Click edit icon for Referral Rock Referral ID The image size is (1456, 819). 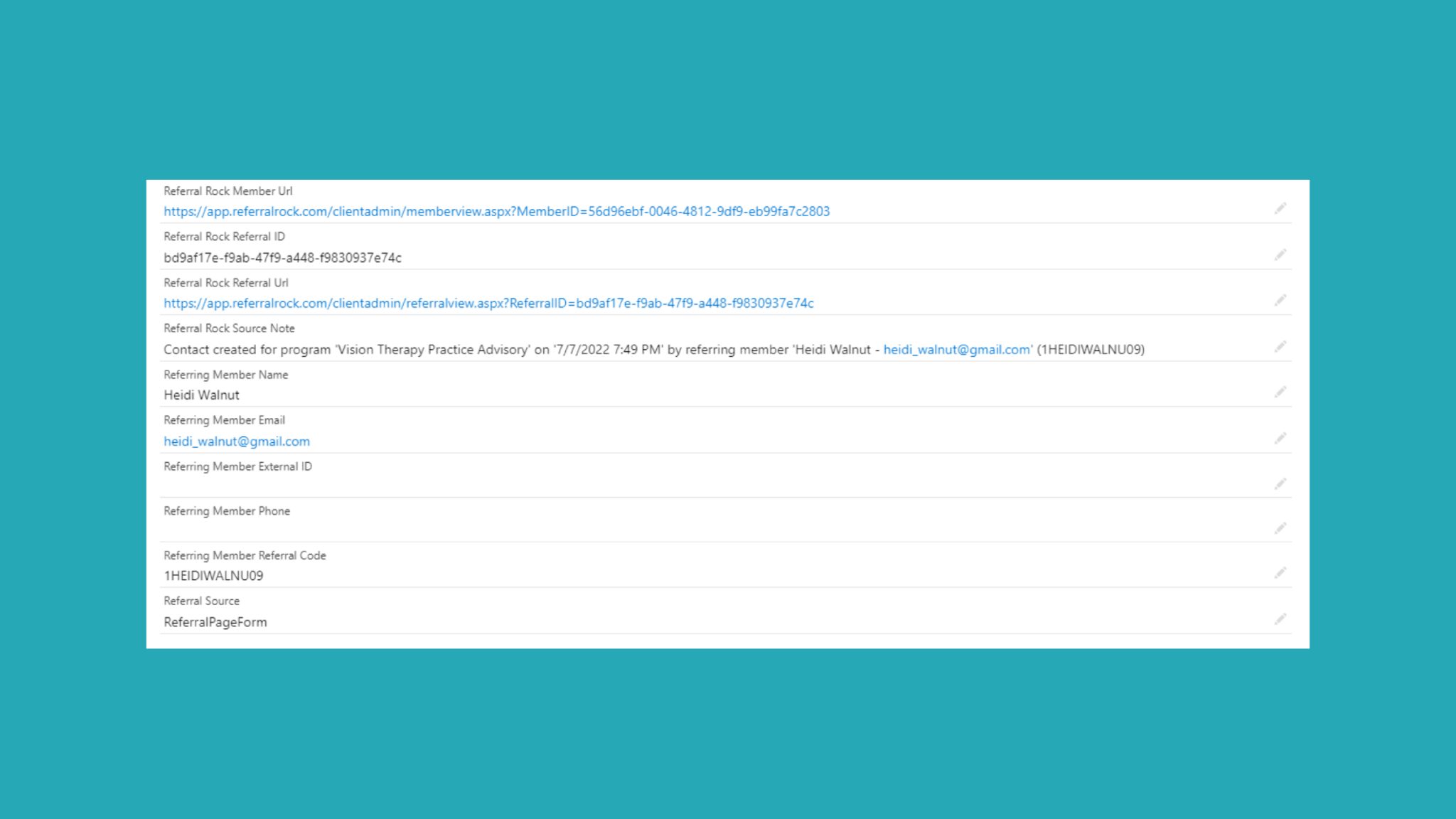1280,254
